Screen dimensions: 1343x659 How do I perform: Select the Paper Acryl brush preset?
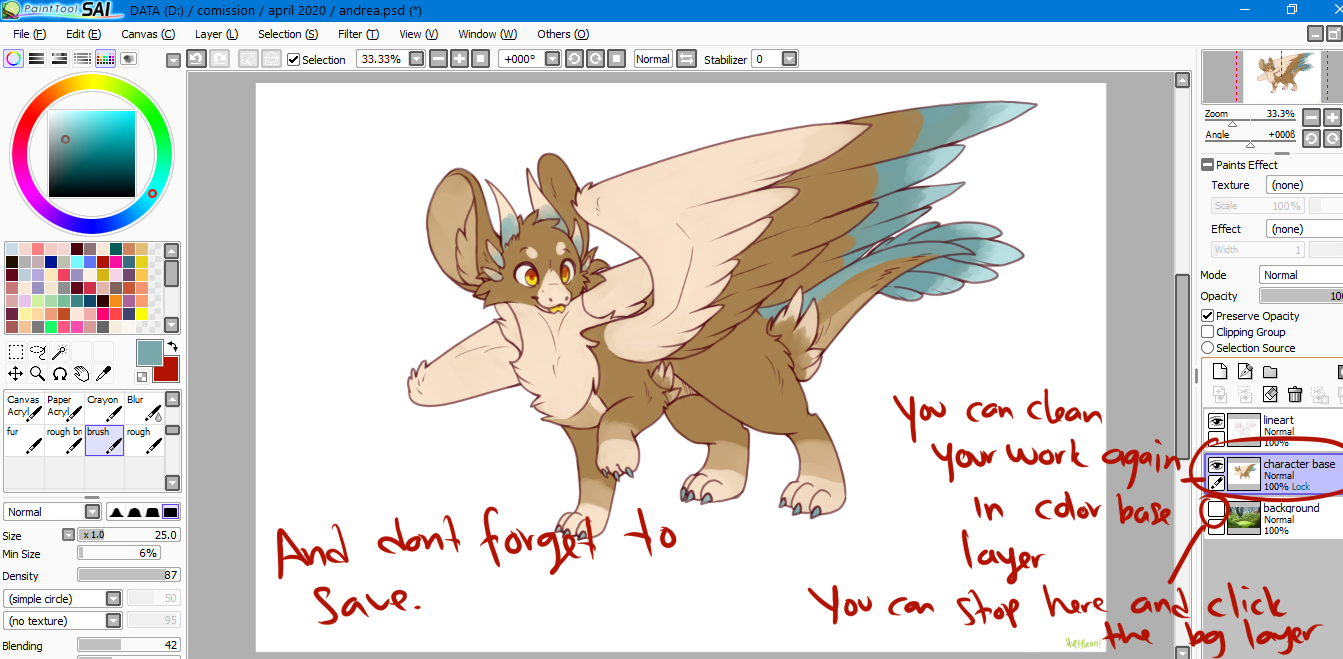coord(64,407)
